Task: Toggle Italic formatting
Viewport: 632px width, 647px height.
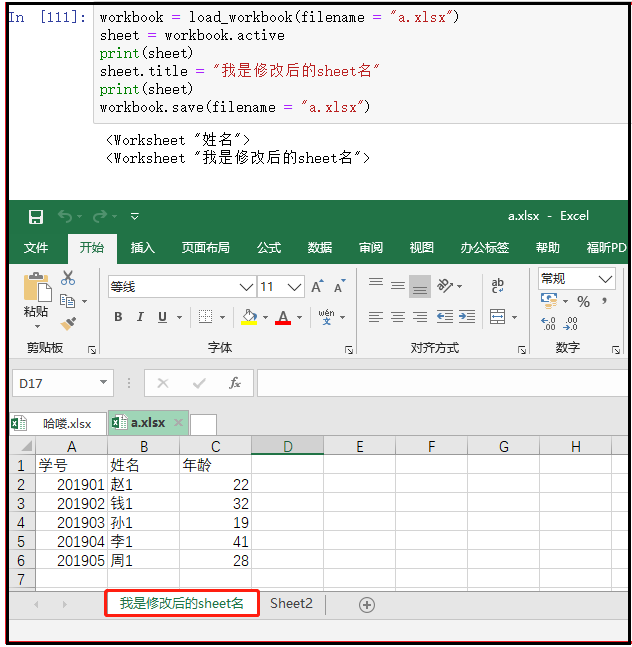Action: (x=140, y=317)
